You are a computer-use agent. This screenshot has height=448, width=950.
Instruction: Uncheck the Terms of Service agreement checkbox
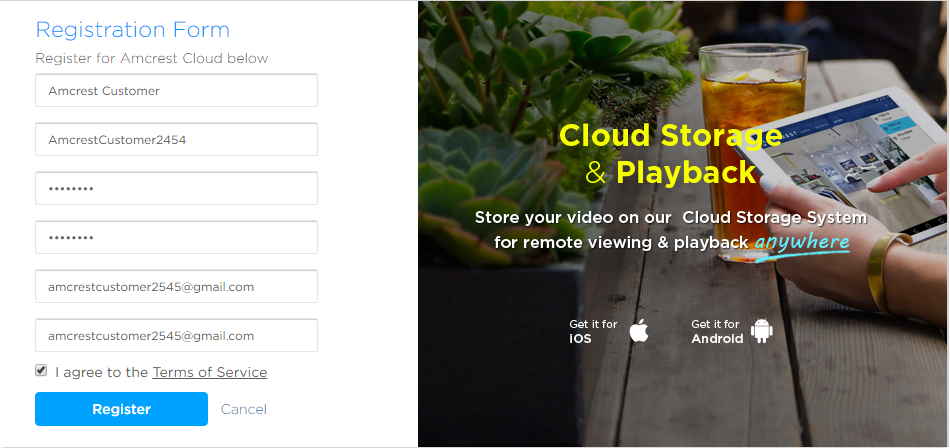pos(41,370)
